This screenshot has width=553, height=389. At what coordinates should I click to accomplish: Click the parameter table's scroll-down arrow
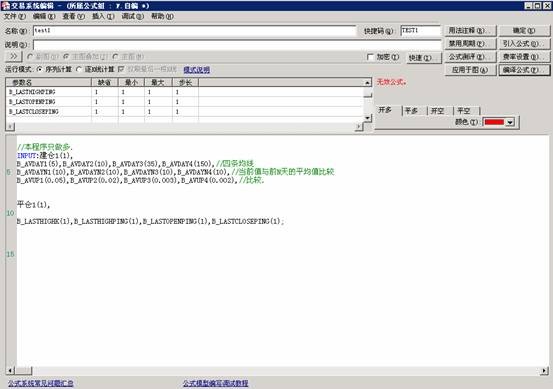tap(367, 118)
